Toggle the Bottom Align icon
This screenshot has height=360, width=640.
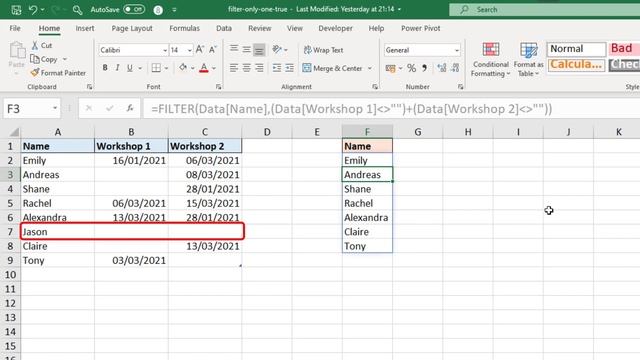[x=259, y=49]
